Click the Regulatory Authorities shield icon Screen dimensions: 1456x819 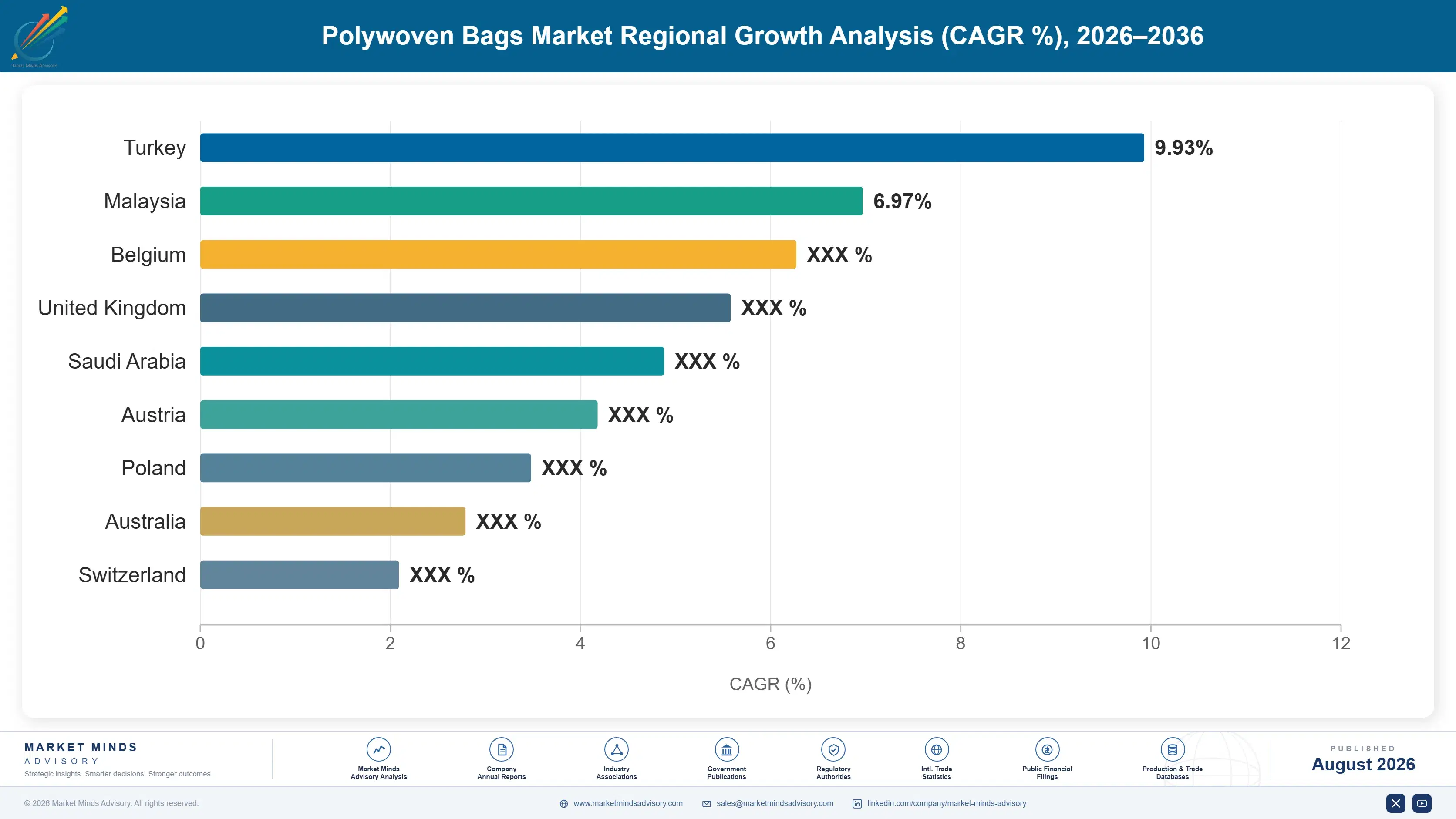(833, 749)
